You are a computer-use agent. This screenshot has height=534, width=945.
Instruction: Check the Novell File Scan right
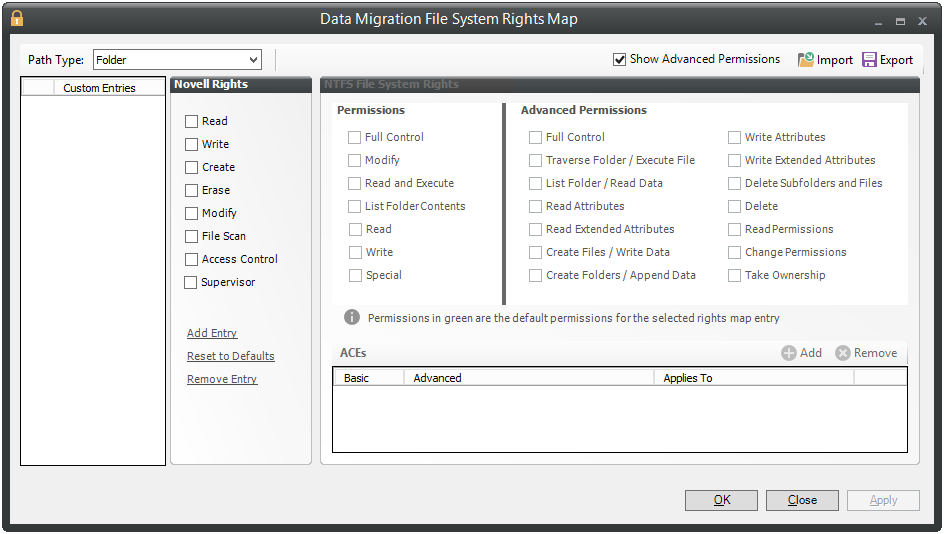(x=191, y=237)
